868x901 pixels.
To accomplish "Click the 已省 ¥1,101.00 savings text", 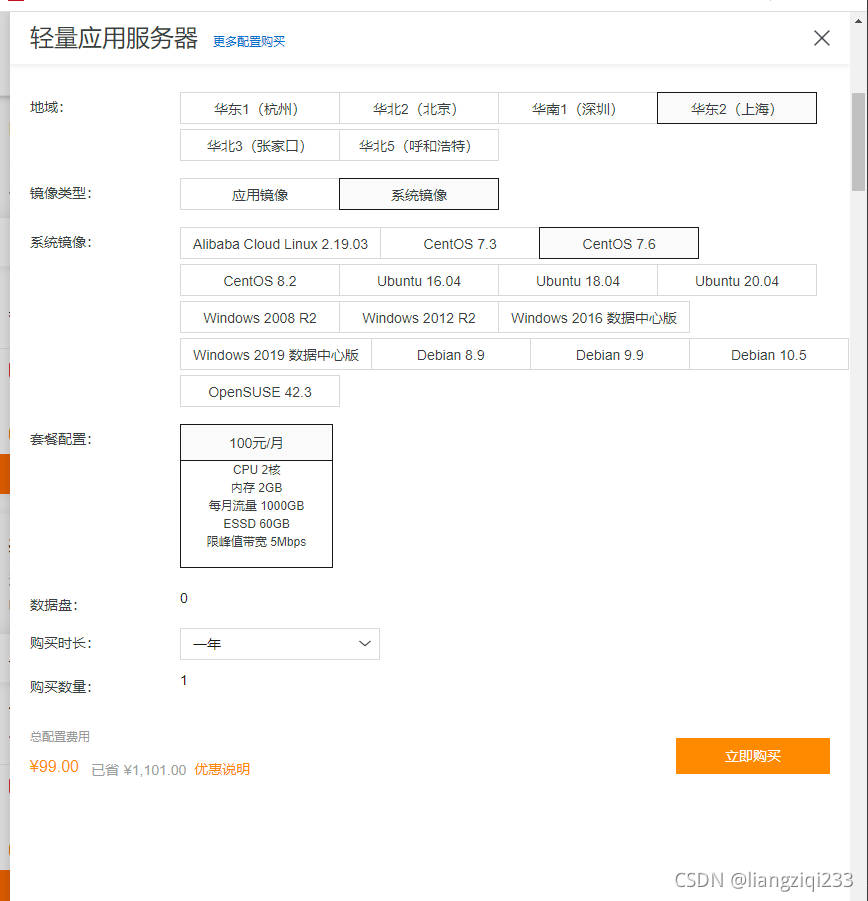I will coord(138,770).
